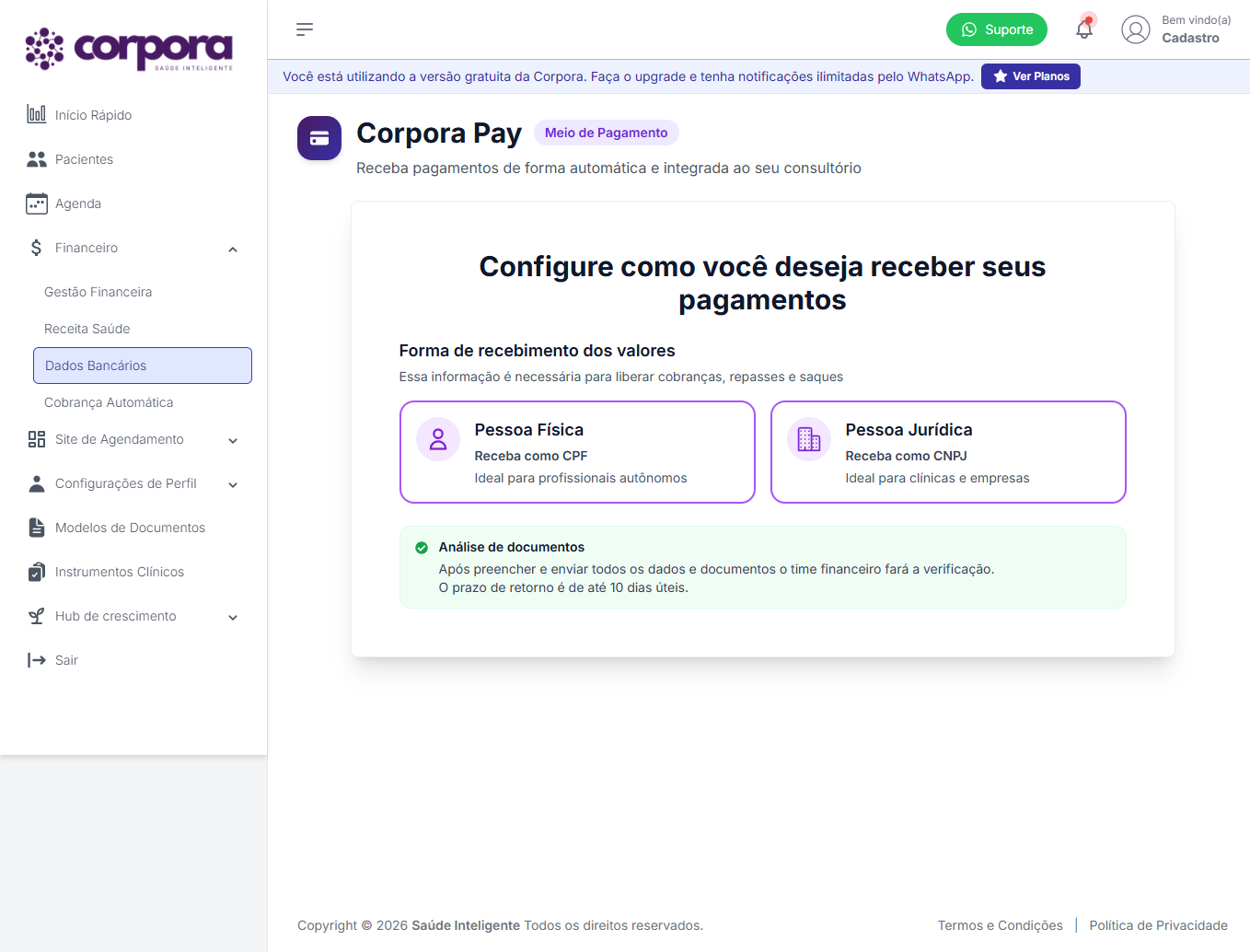Viewport: 1250px width, 952px height.
Task: Open the Política de Privacidade link
Action: coord(1159,925)
